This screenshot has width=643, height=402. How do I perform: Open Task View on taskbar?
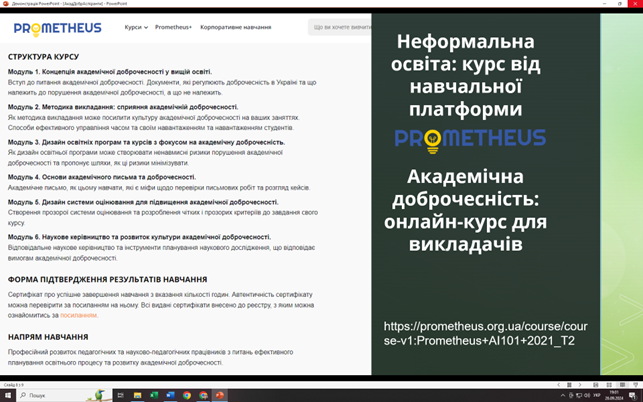pyautogui.click(x=121, y=395)
